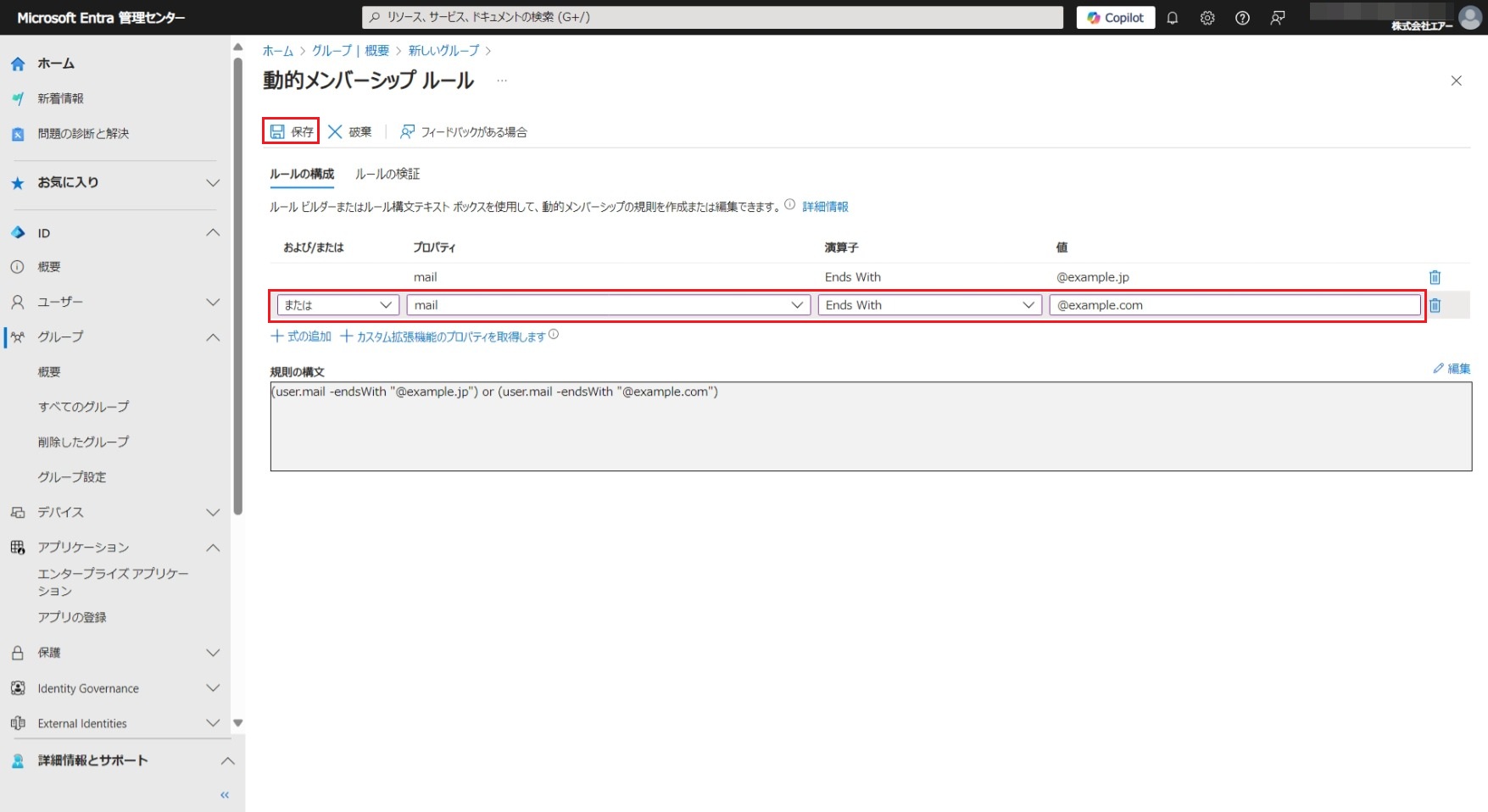The width and height of the screenshot is (1488, 812).
Task: Delete the @example.com rule row
Action: point(1435,305)
